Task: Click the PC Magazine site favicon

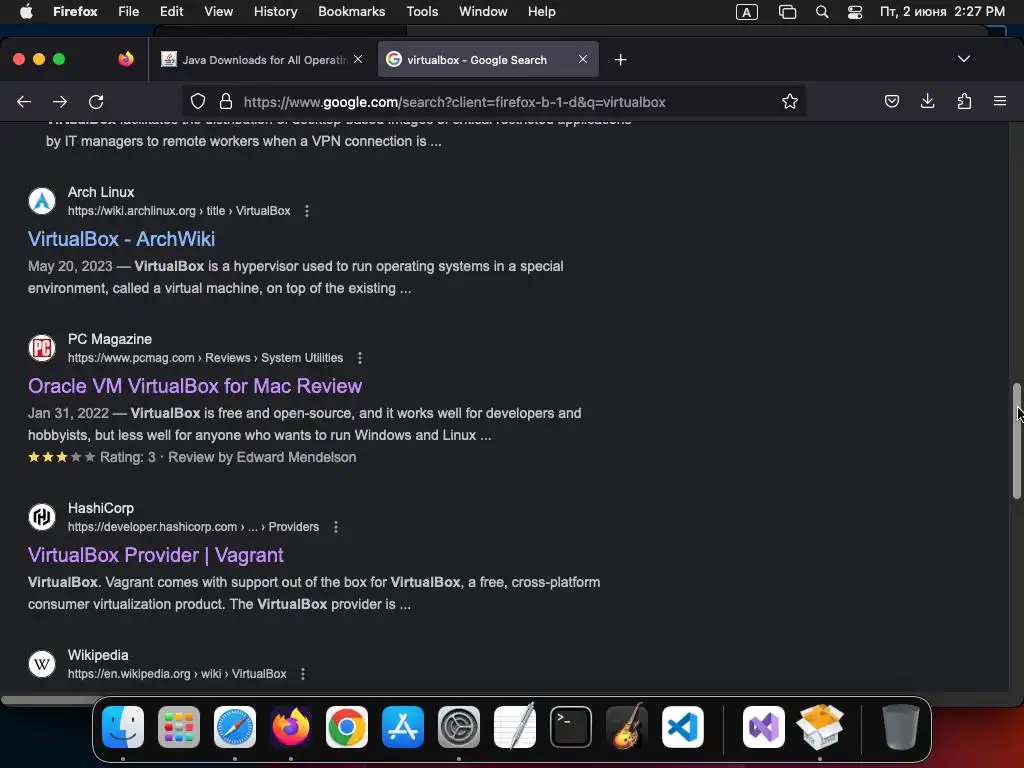Action: point(42,348)
